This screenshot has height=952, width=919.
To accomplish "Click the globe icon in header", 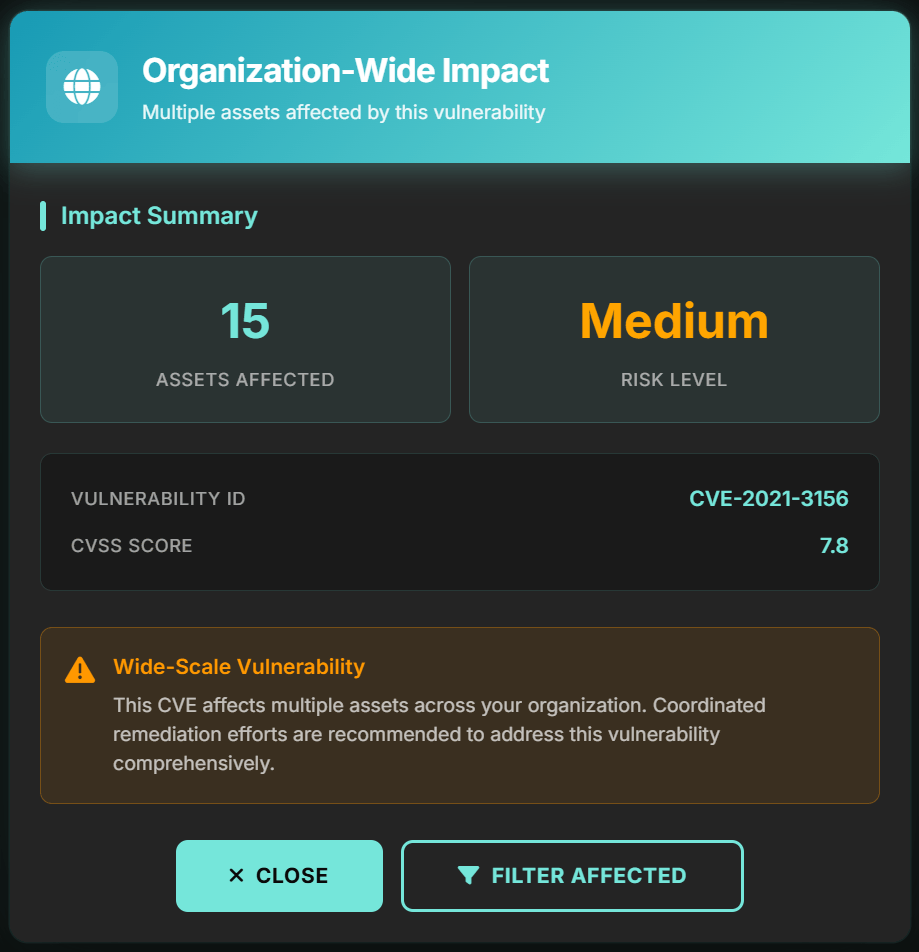I will point(82,87).
